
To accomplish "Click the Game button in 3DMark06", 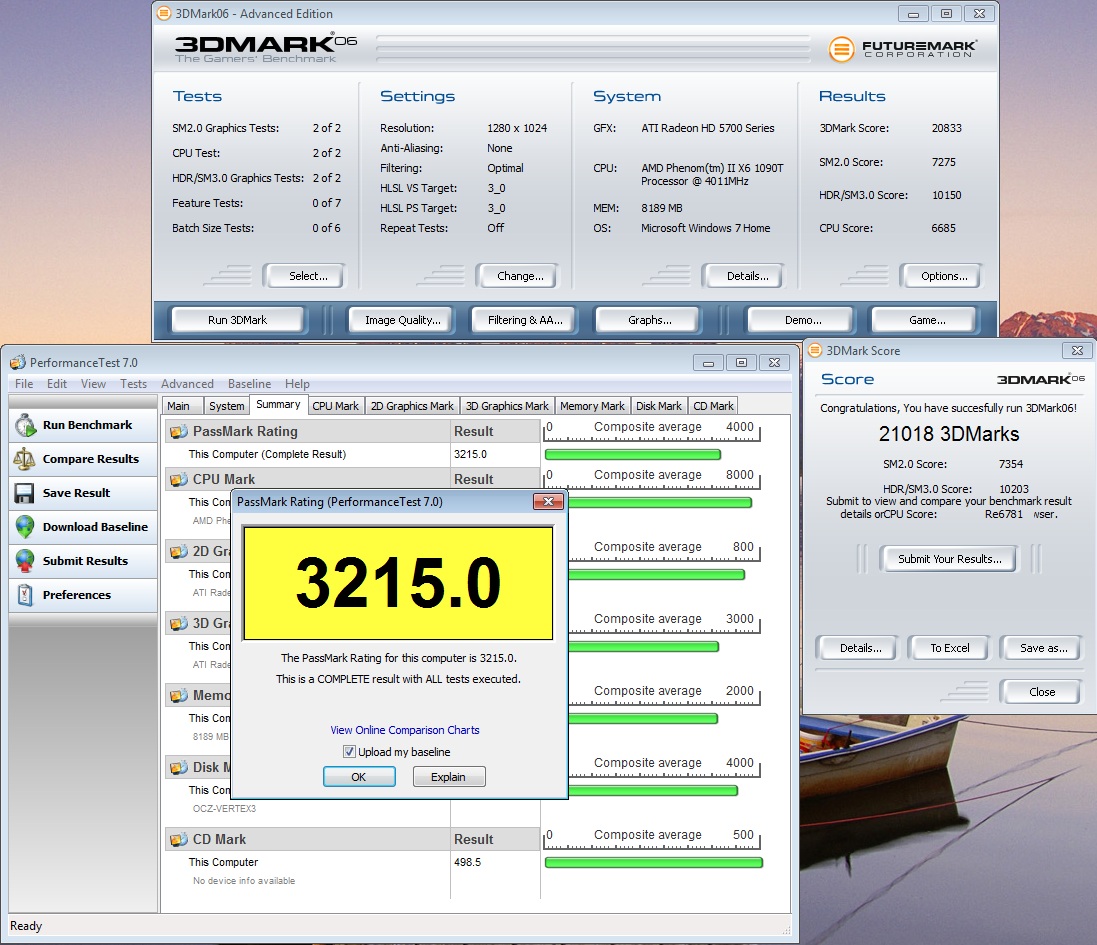I will tap(926, 320).
